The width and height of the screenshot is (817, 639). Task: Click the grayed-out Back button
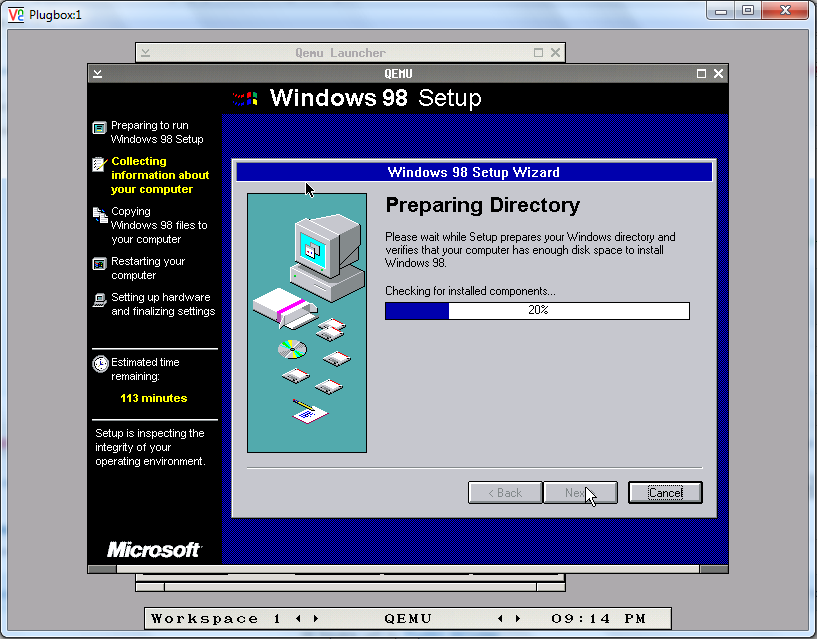(505, 493)
